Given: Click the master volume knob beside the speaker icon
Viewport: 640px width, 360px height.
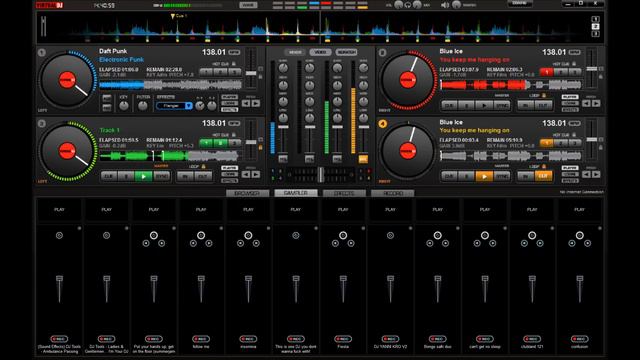Looking at the screenshot, I should [x=456, y=5].
